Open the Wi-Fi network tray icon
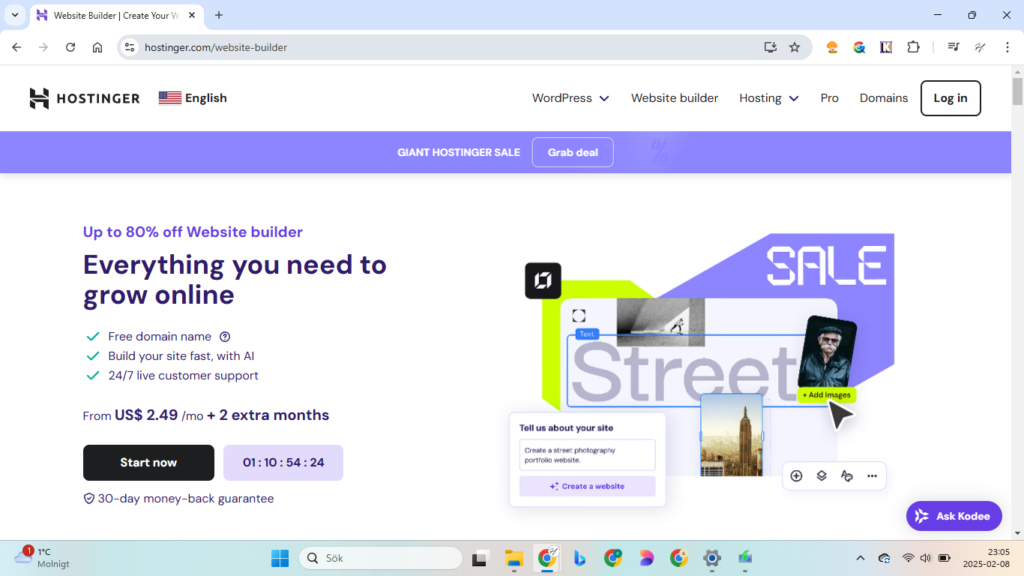Image resolution: width=1024 pixels, height=576 pixels. pyautogui.click(x=908, y=558)
